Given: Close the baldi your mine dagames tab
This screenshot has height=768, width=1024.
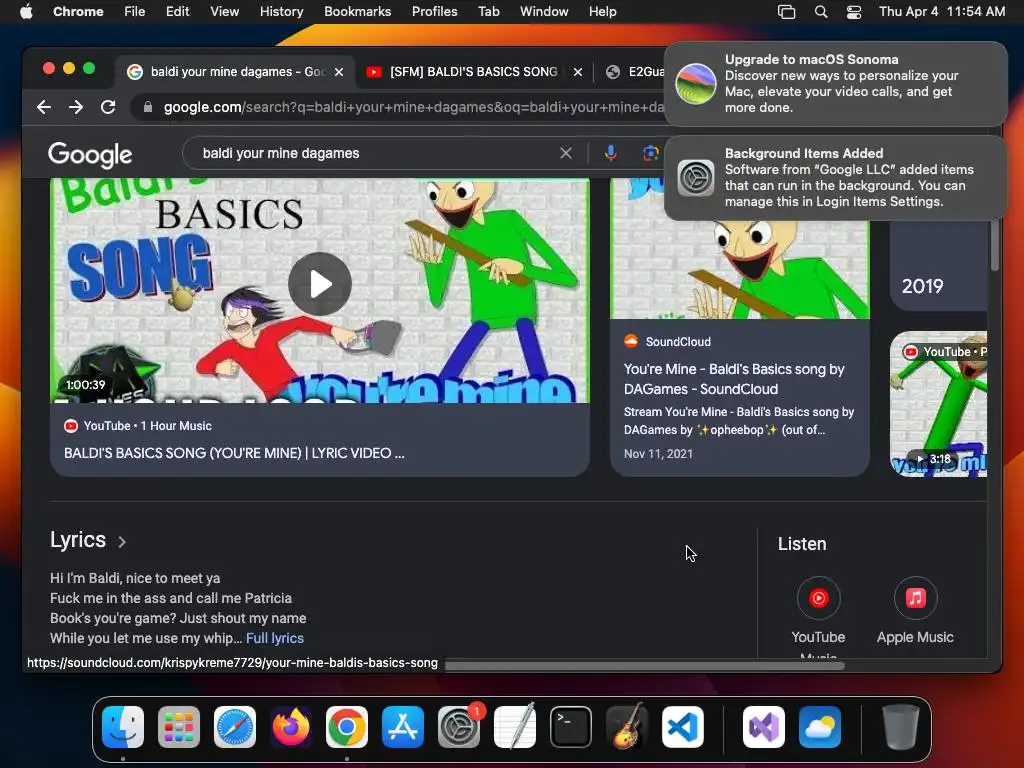Looking at the screenshot, I should pos(339,72).
